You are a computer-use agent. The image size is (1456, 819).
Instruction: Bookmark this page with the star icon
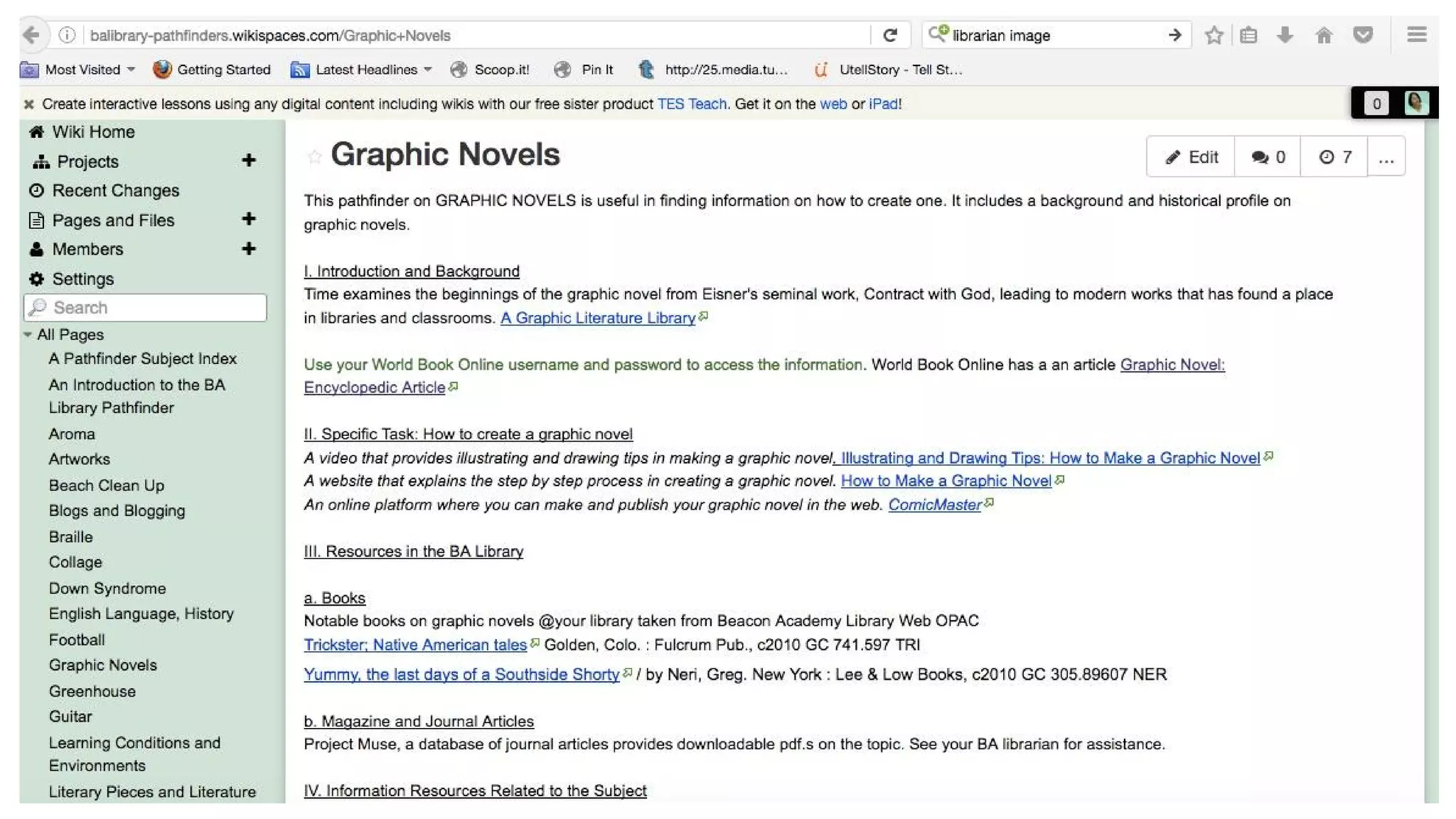pos(1214,35)
